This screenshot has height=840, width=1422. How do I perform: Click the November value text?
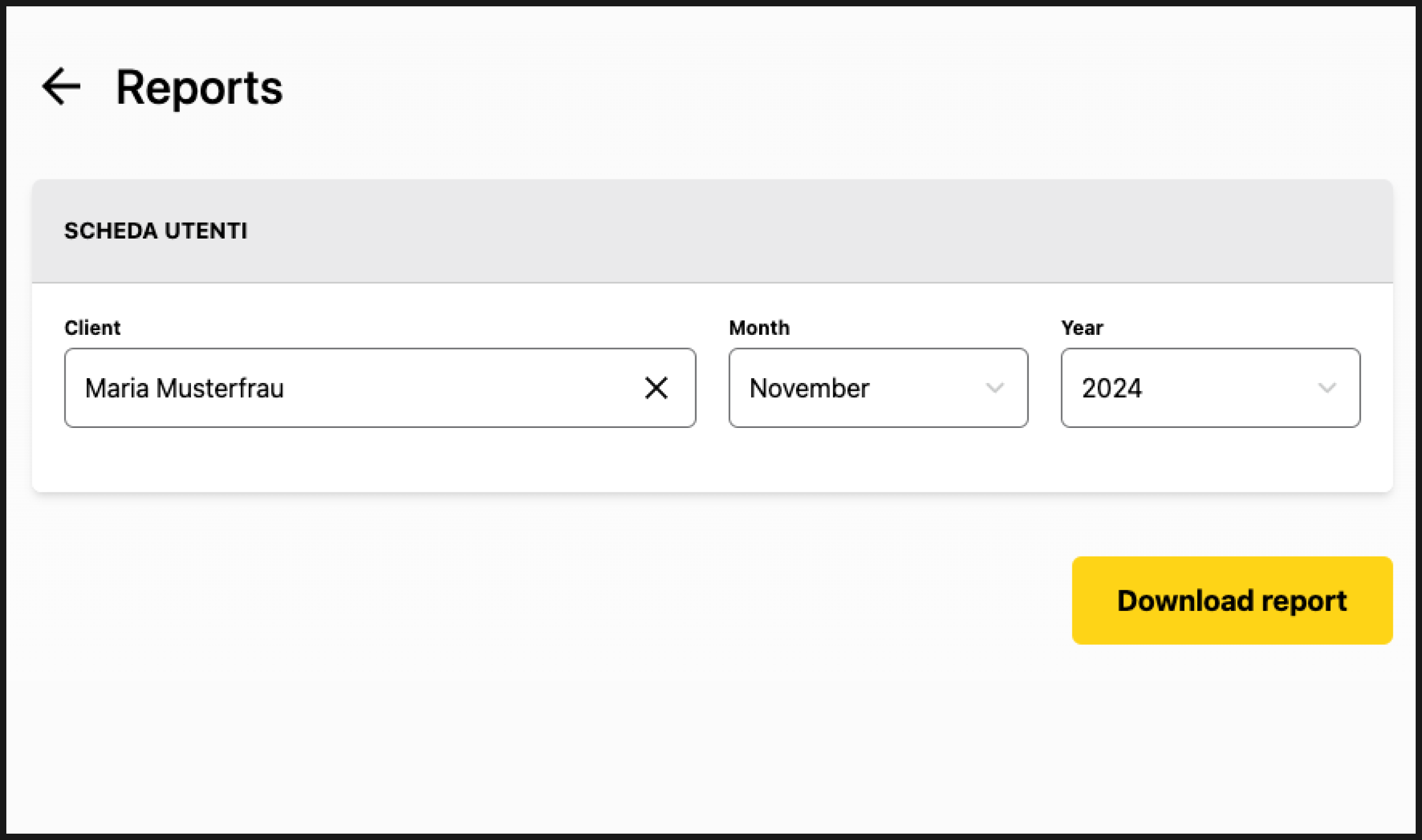(x=809, y=388)
